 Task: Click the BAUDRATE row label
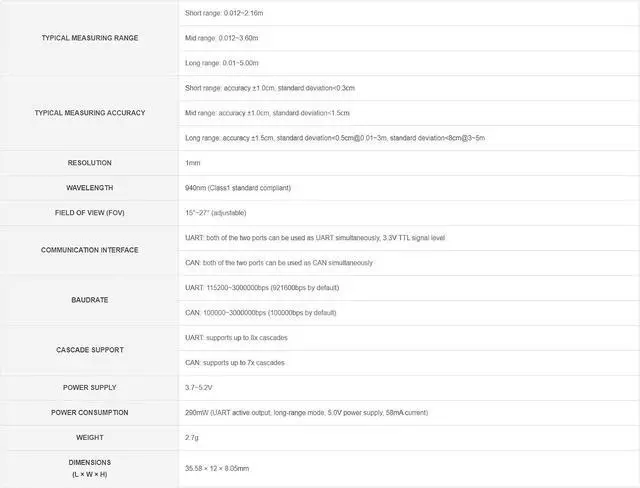[90, 299]
